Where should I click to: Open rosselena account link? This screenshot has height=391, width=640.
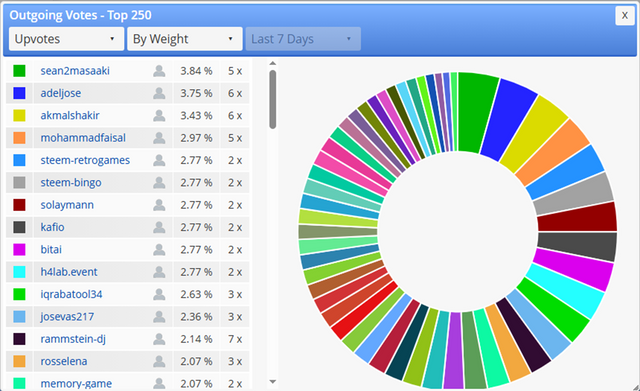(64, 362)
